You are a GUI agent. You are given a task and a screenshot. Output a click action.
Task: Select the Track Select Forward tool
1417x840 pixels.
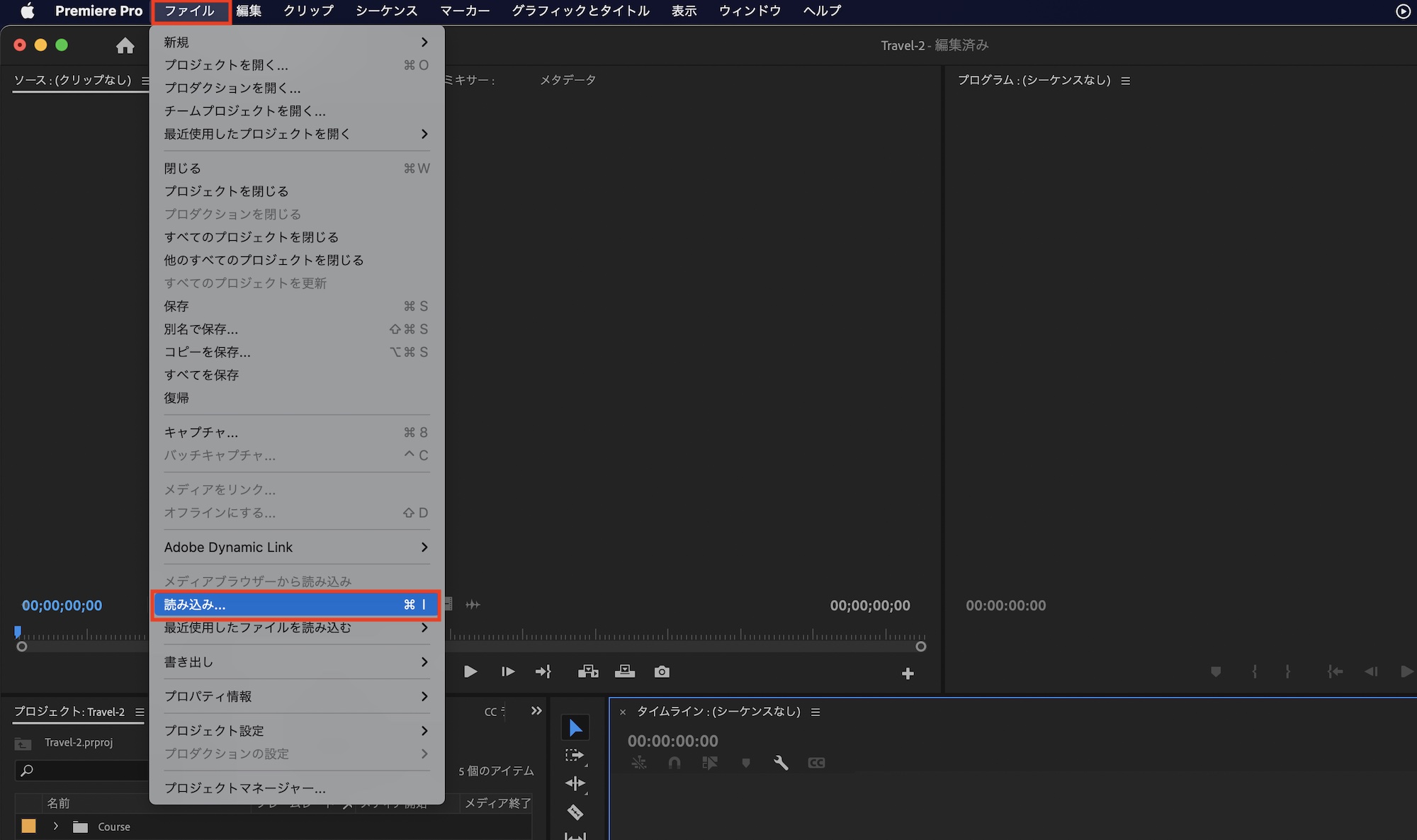coord(574,755)
